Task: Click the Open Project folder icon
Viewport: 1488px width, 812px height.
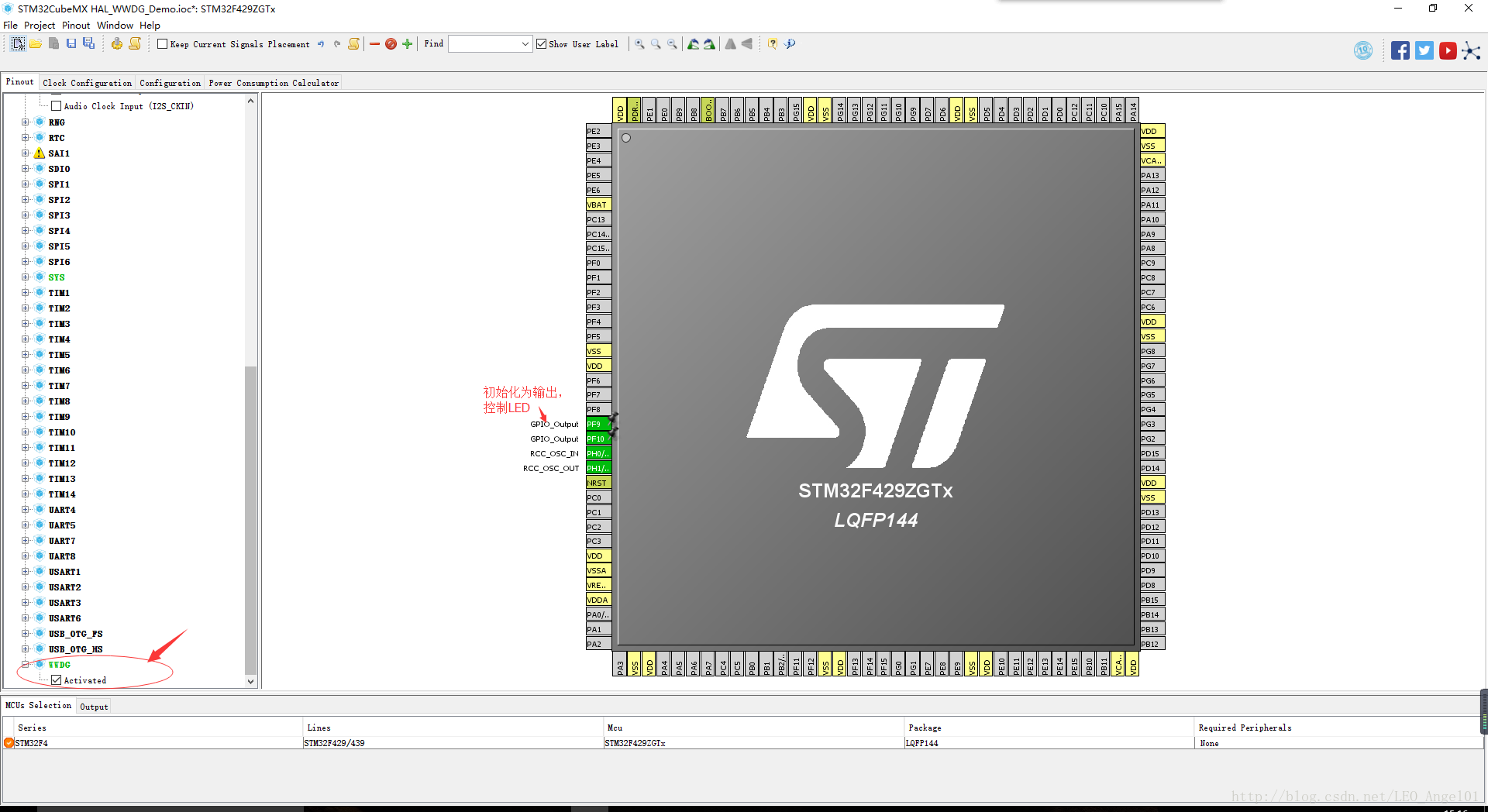Action: tap(36, 44)
